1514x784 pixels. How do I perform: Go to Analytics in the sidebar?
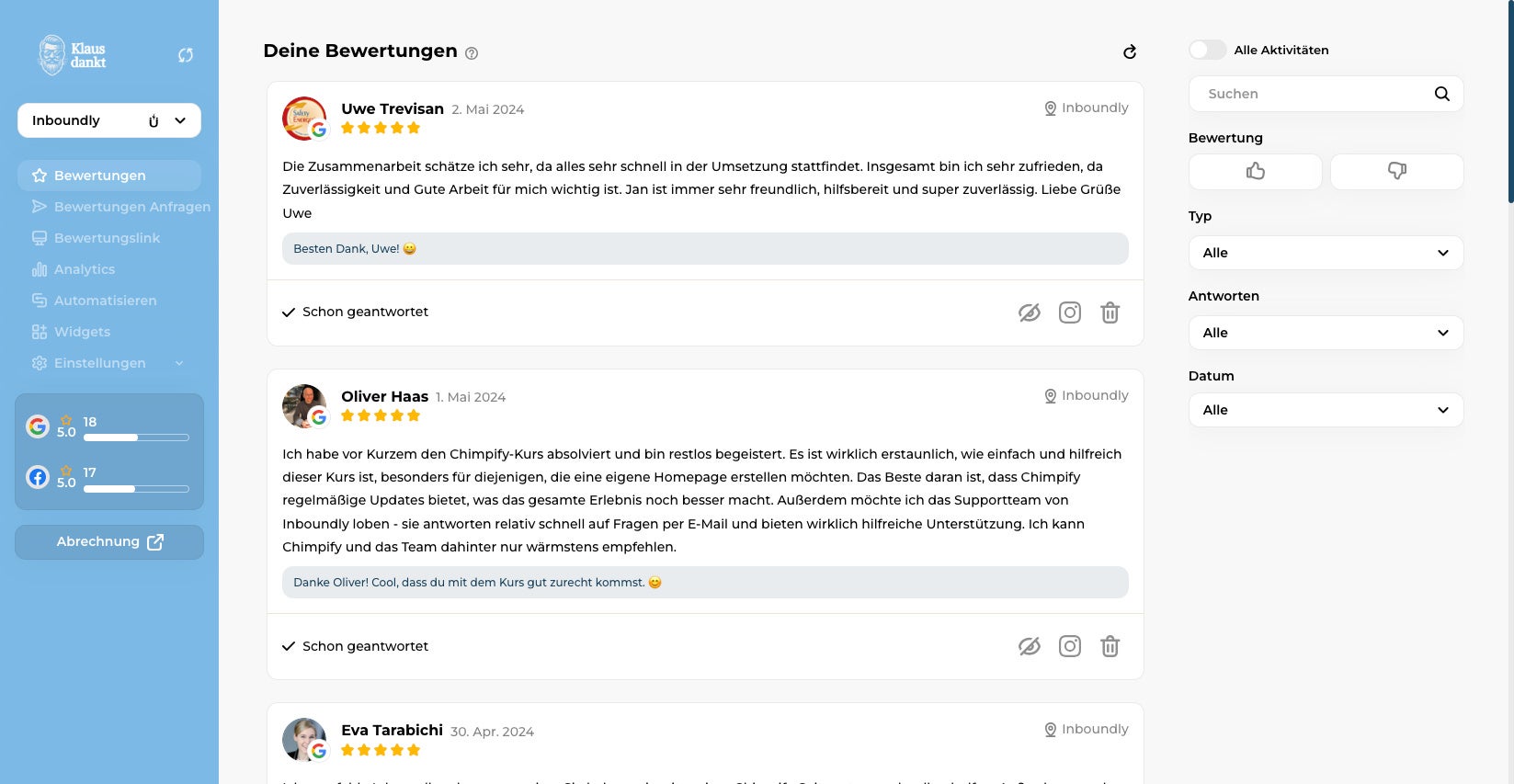85,269
